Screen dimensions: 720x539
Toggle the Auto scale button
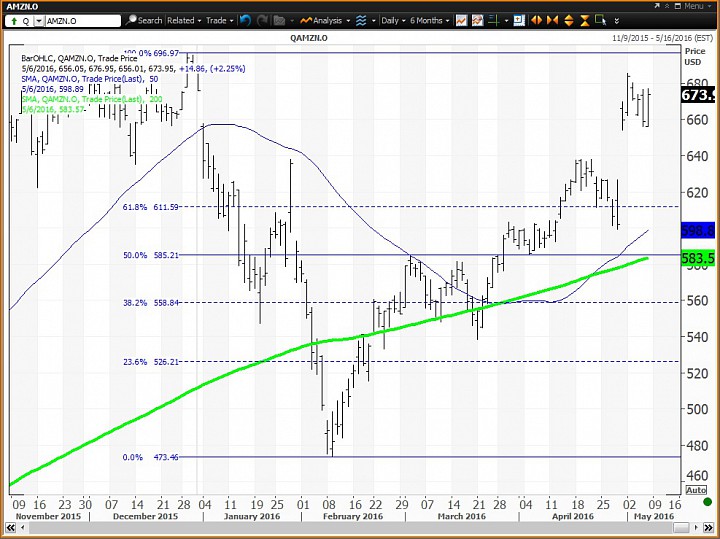pos(696,490)
